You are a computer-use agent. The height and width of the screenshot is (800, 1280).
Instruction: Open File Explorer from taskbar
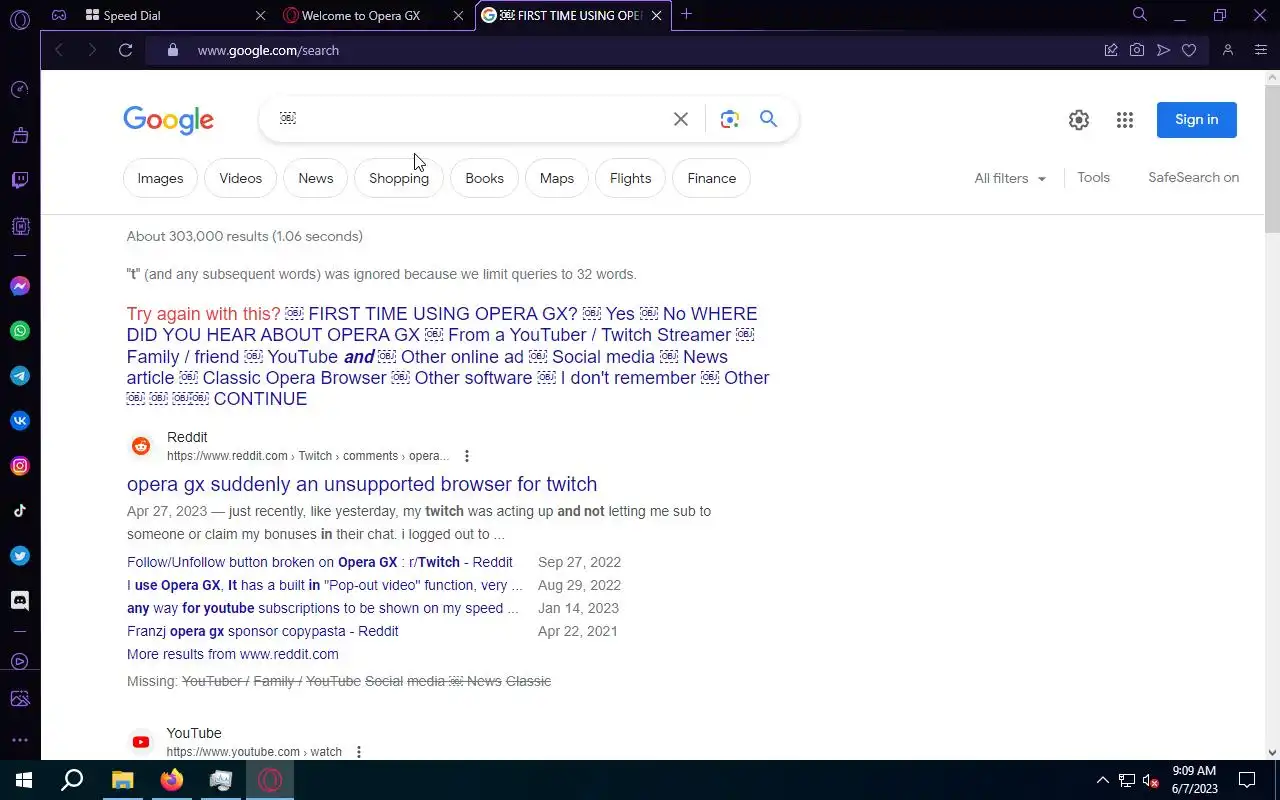[122, 780]
